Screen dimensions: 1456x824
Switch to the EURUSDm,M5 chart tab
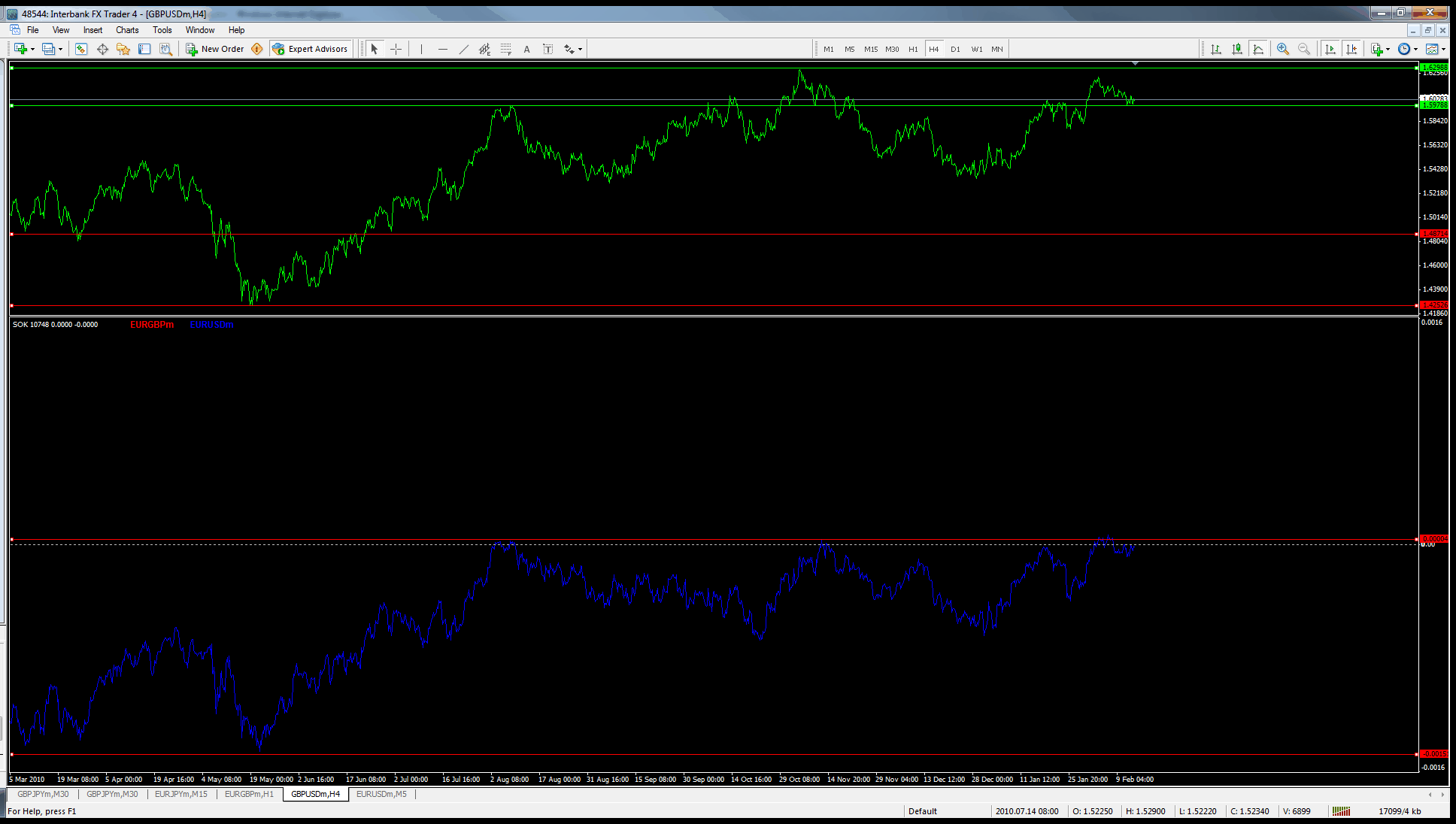coord(381,794)
